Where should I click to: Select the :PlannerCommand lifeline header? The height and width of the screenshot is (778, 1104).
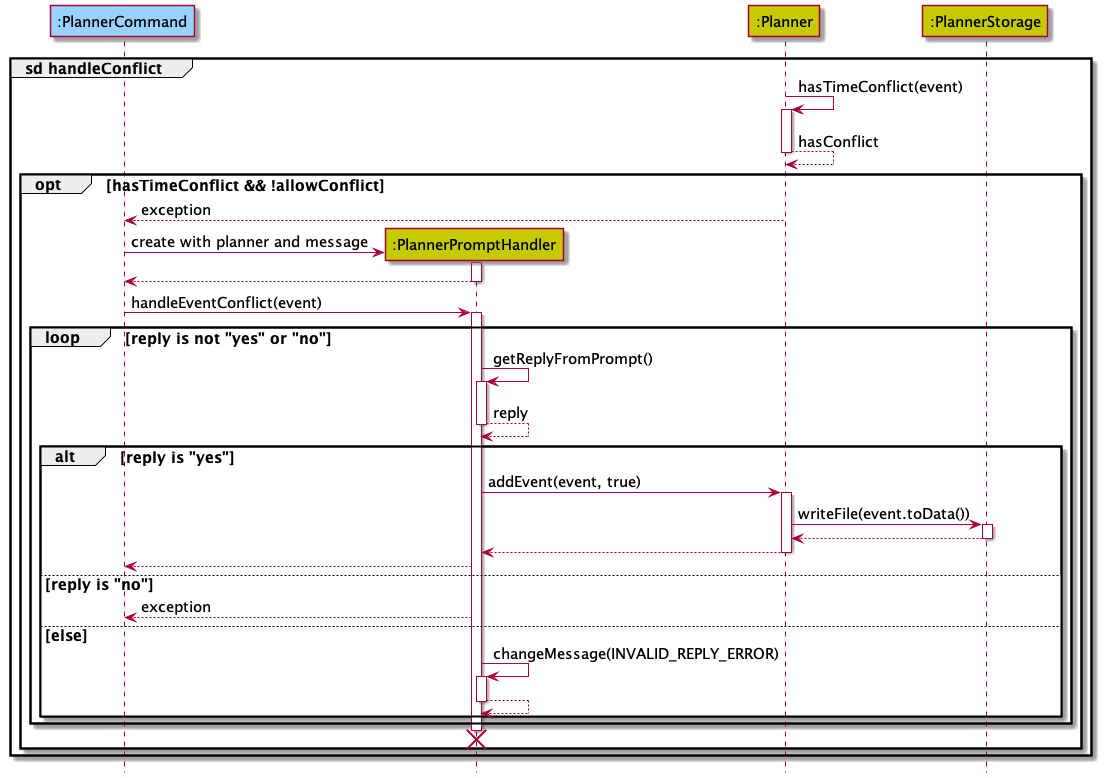pos(122,21)
